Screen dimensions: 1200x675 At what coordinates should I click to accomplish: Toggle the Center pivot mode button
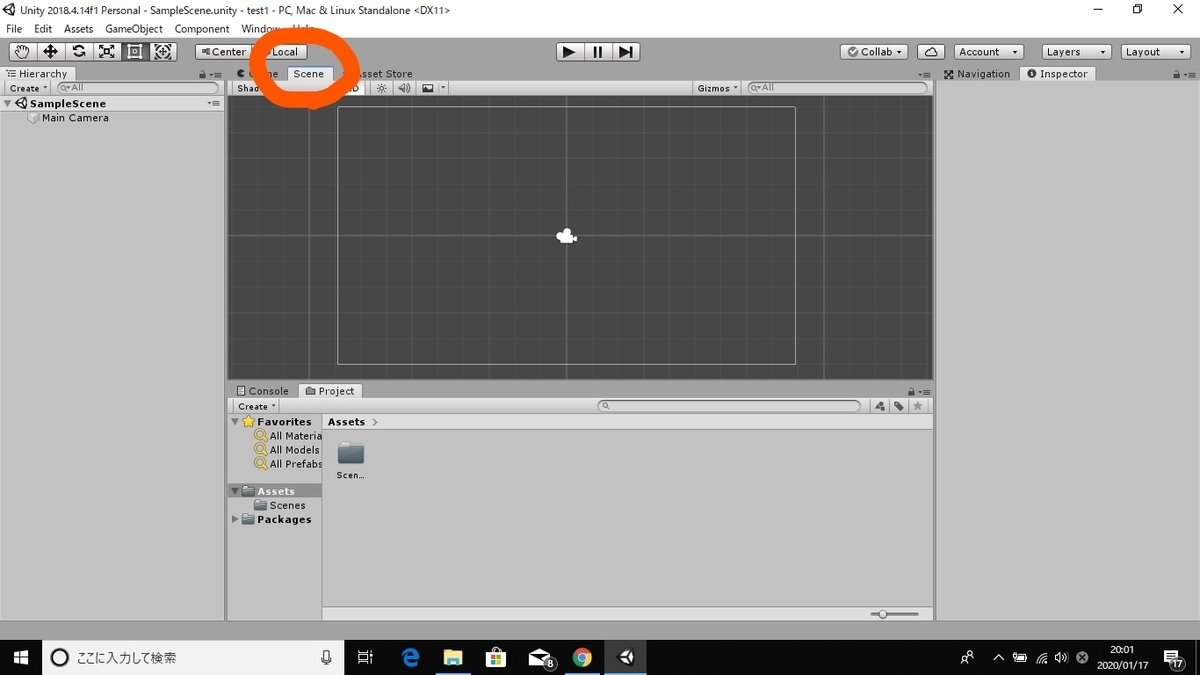pos(222,52)
